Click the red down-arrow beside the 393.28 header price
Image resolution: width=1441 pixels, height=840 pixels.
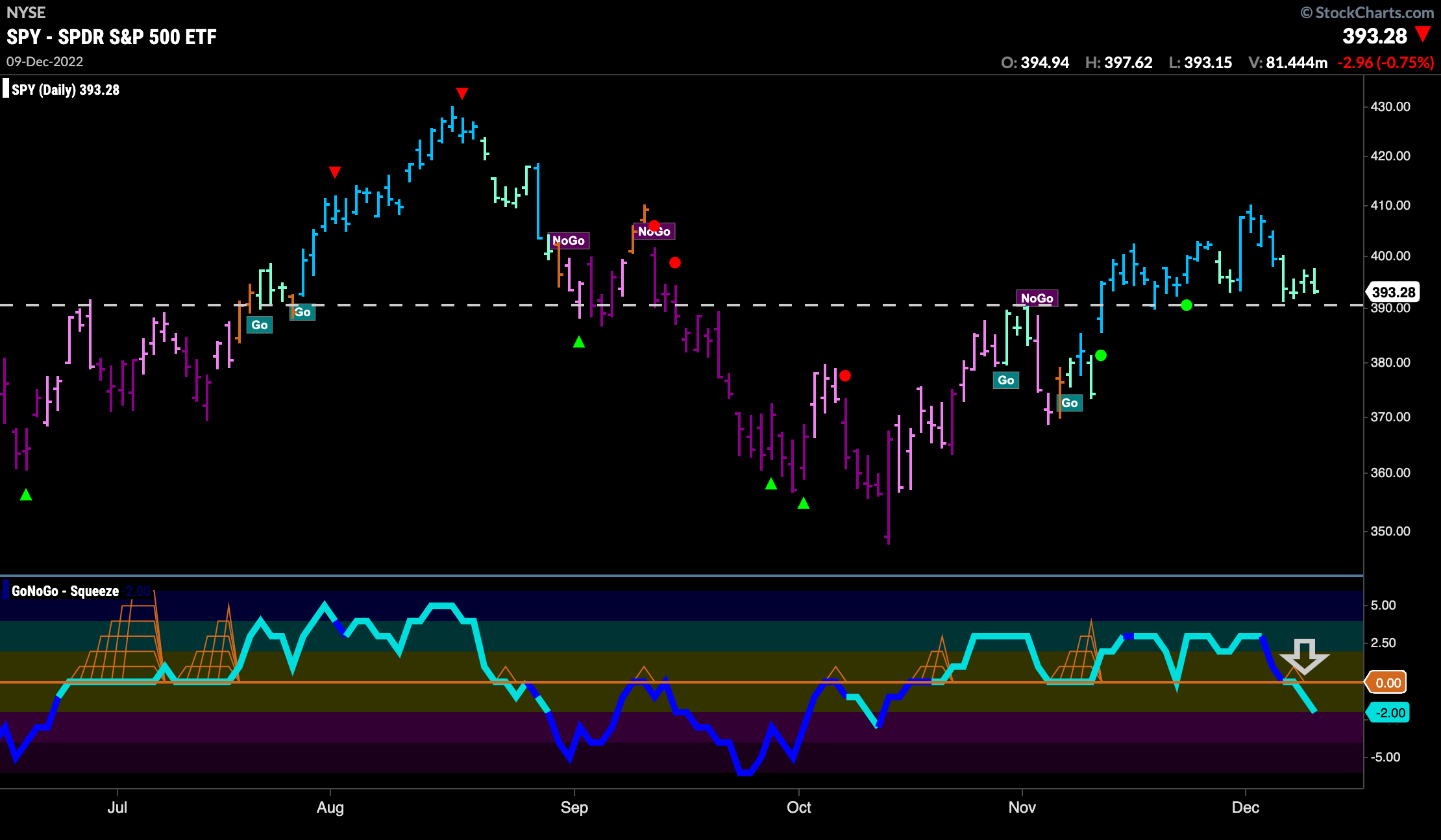pyautogui.click(x=1423, y=34)
